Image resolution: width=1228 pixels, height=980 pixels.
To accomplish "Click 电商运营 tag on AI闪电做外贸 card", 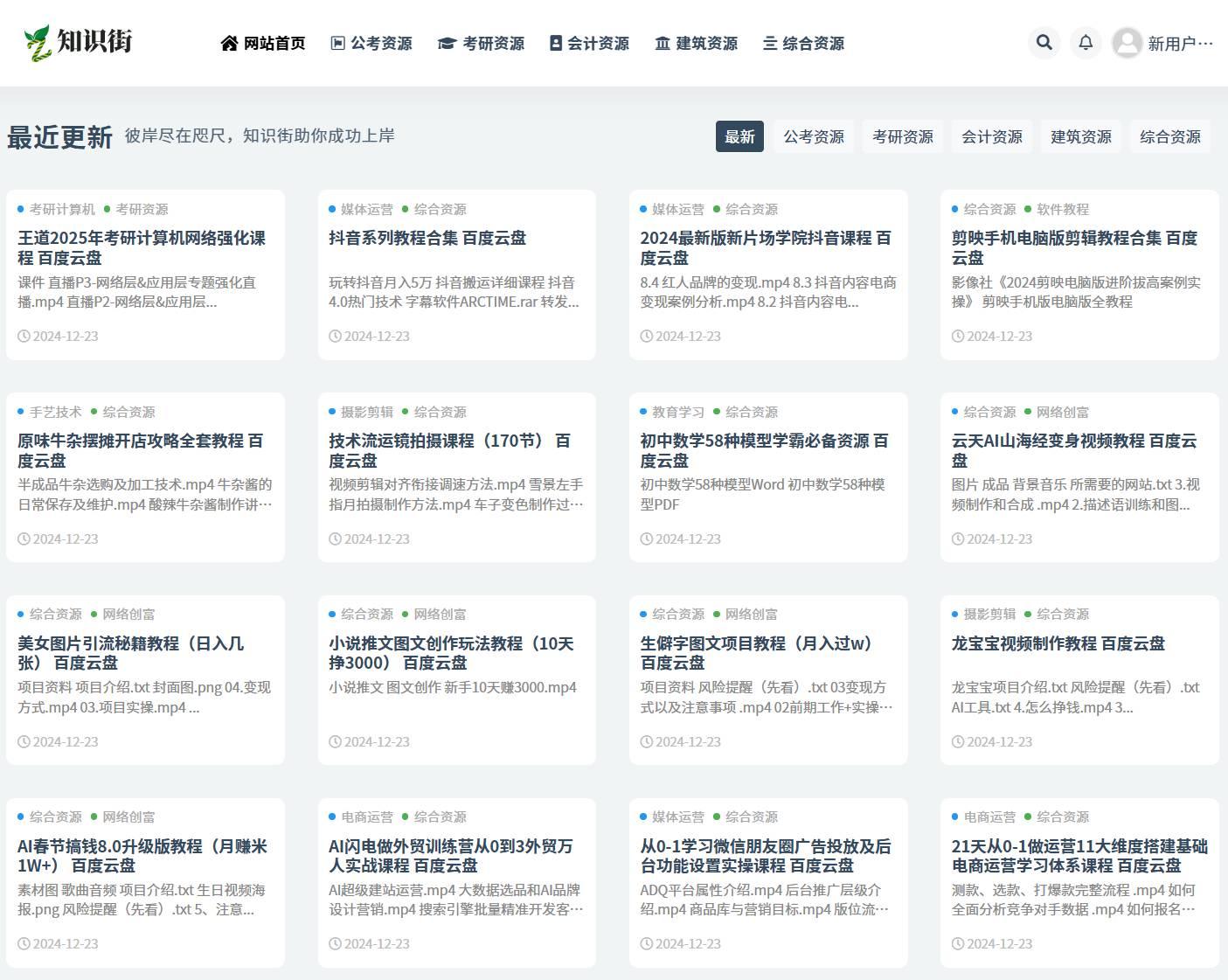I will 366,817.
